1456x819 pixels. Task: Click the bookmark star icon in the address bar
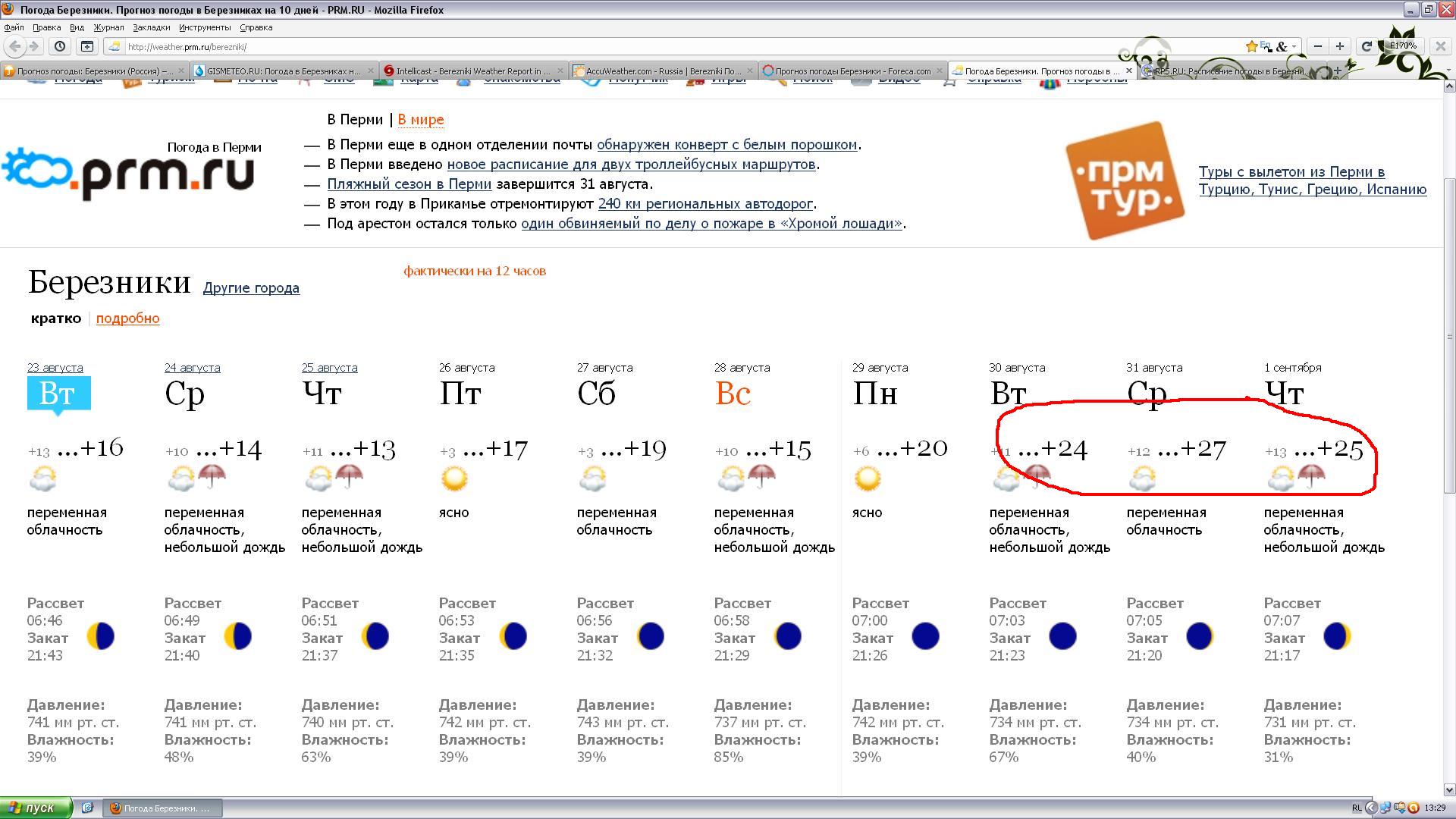pos(1251,46)
